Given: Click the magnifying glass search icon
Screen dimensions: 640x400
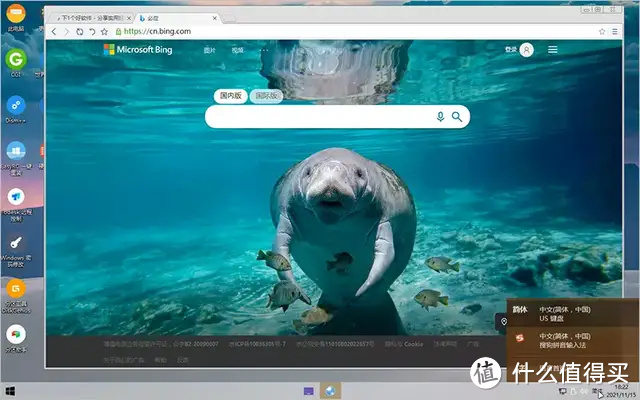Looking at the screenshot, I should pyautogui.click(x=457, y=117).
